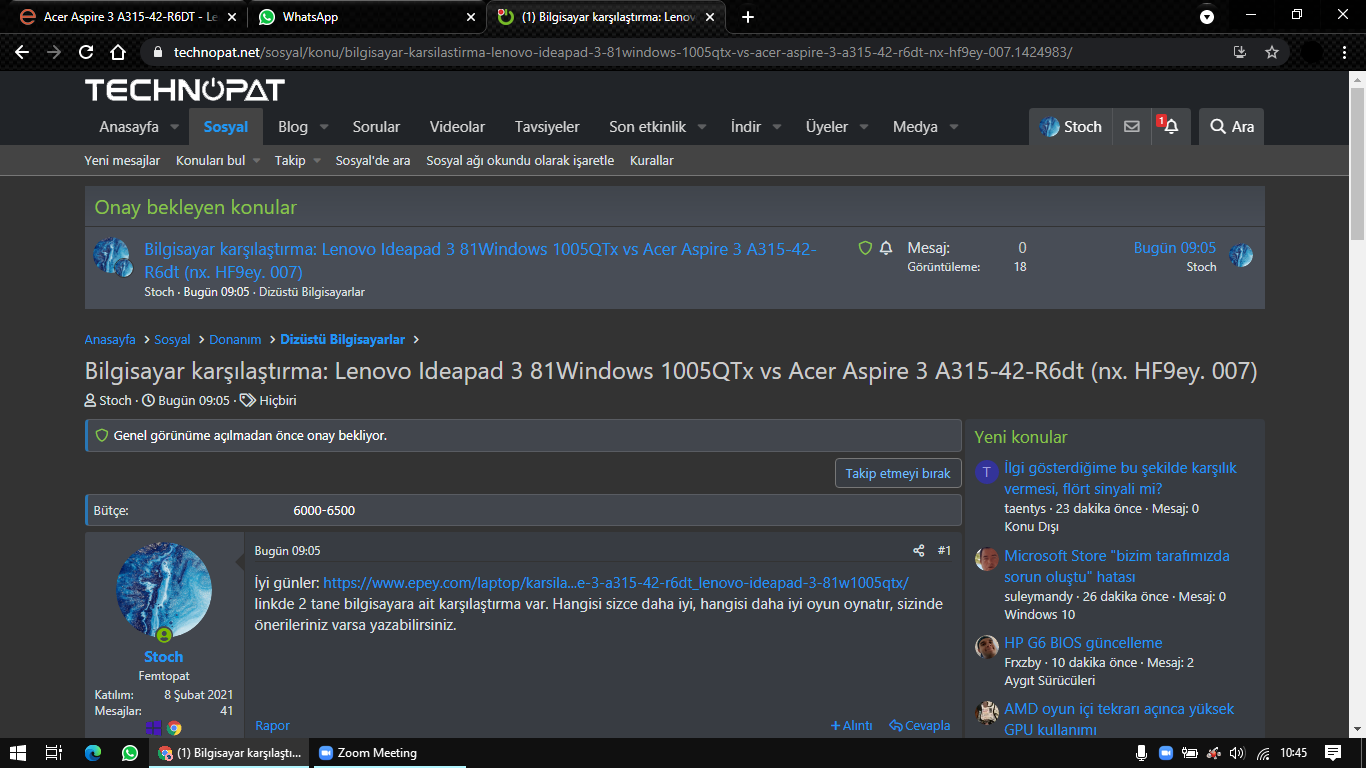Open the HP G6 BIOS güncelleme topic
1366x768 pixels.
coord(1083,642)
